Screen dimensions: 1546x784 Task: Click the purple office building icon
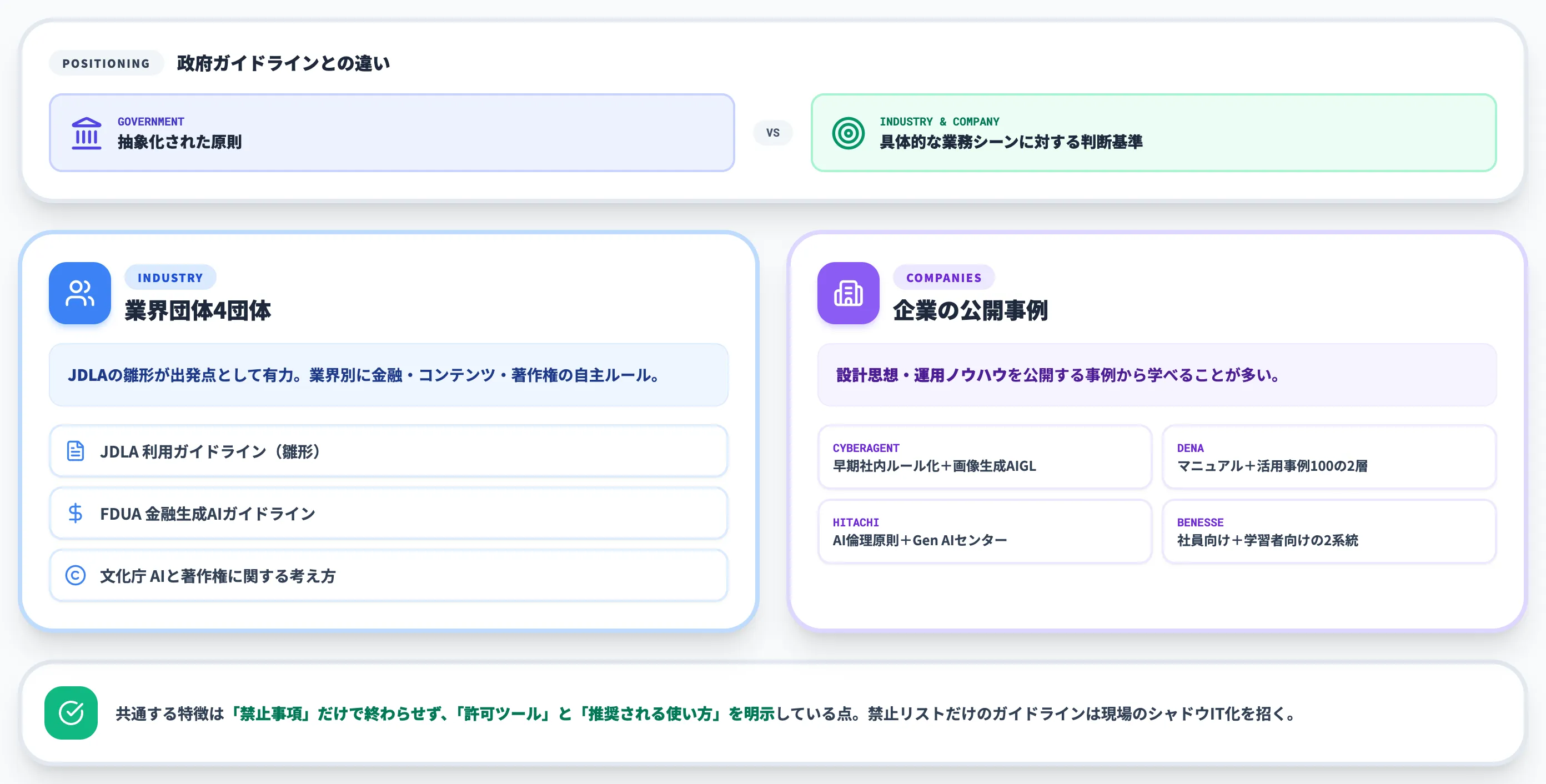click(848, 293)
